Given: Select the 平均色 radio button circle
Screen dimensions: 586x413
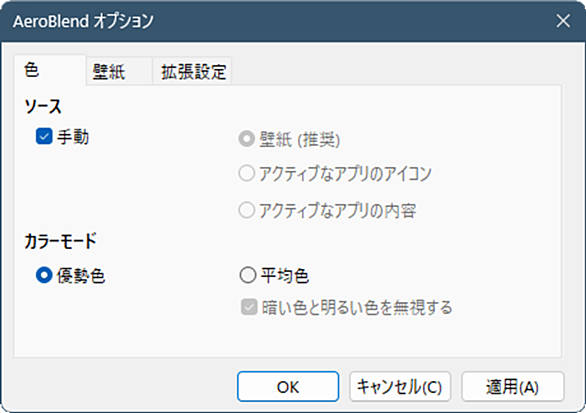Looking at the screenshot, I should pos(247,275).
